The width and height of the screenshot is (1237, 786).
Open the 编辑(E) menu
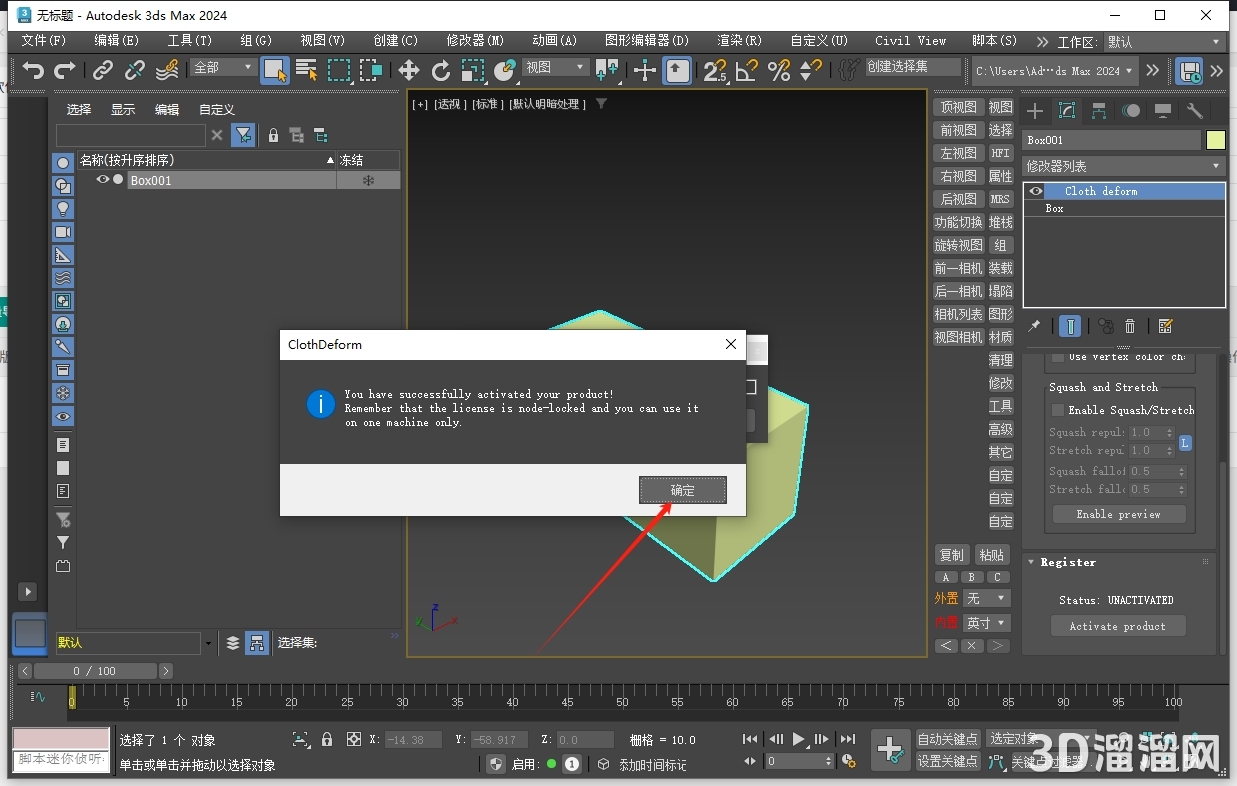(117, 41)
